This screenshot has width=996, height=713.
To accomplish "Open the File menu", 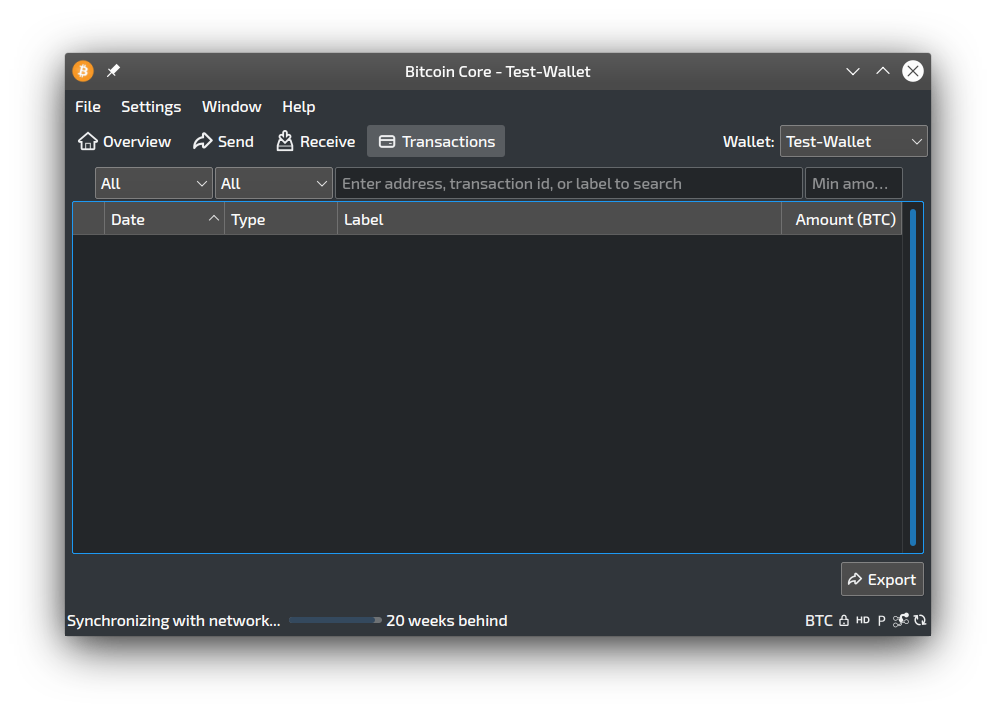I will pyautogui.click(x=88, y=107).
